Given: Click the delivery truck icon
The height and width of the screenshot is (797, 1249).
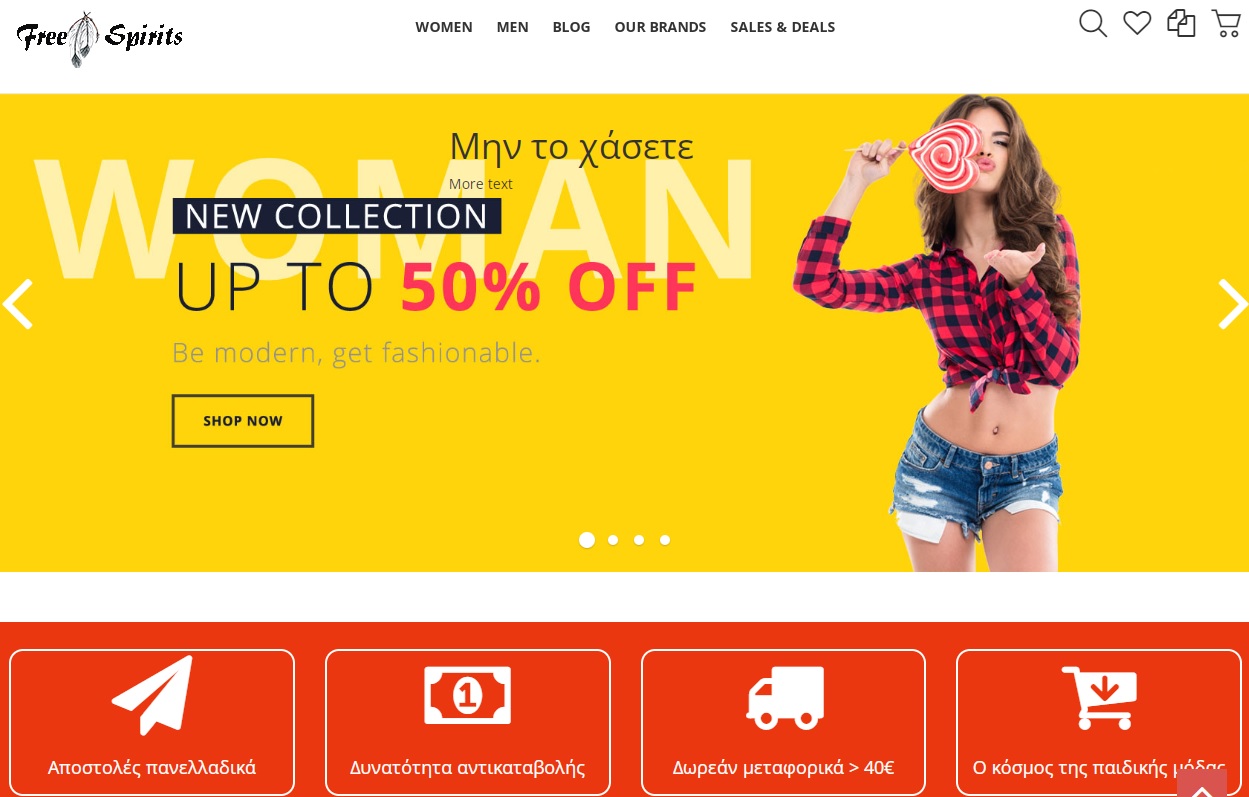Looking at the screenshot, I should pos(785,697).
